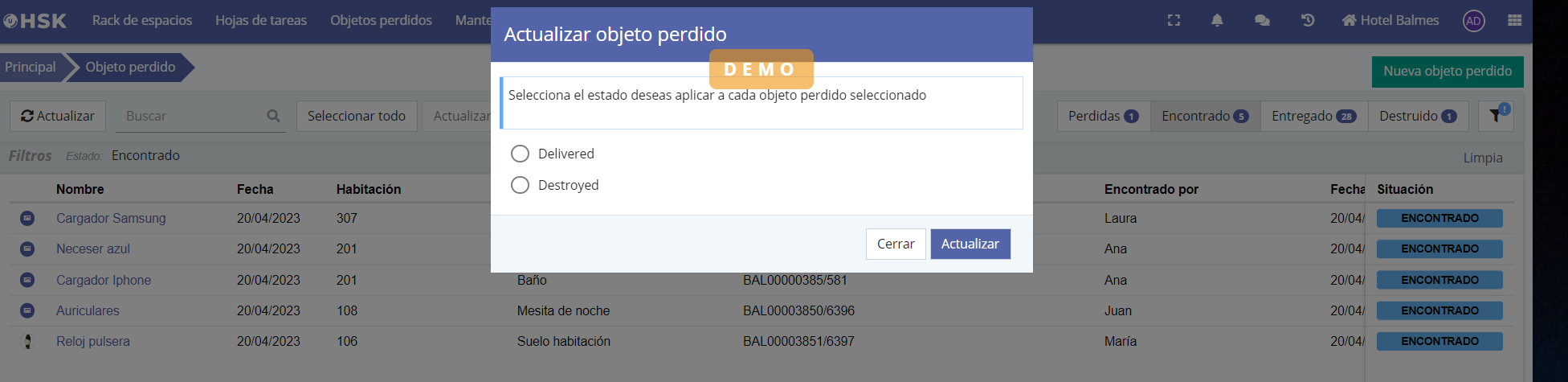This screenshot has width=1568, height=382.
Task: Toggle fullscreen icon in top bar
Action: 1174,21
